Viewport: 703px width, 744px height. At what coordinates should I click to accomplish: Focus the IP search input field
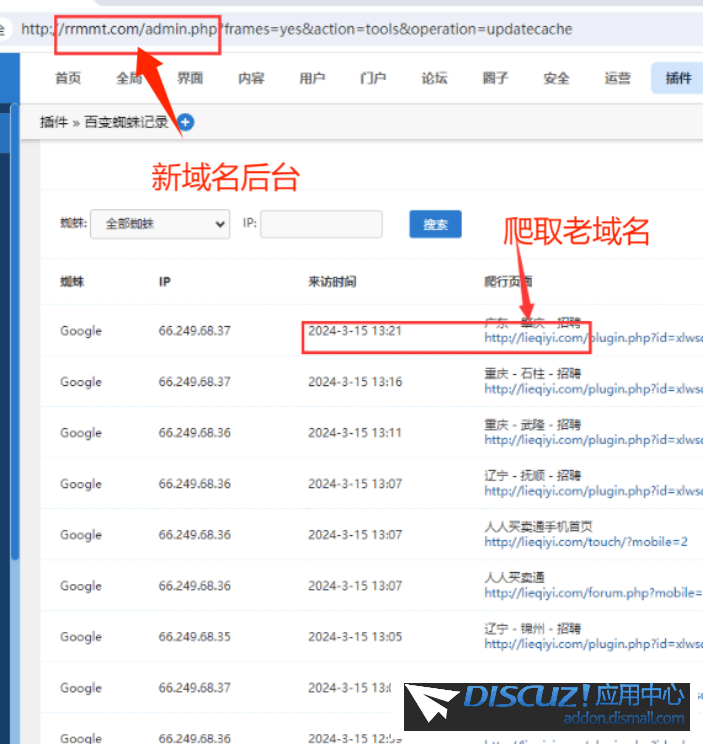point(321,225)
